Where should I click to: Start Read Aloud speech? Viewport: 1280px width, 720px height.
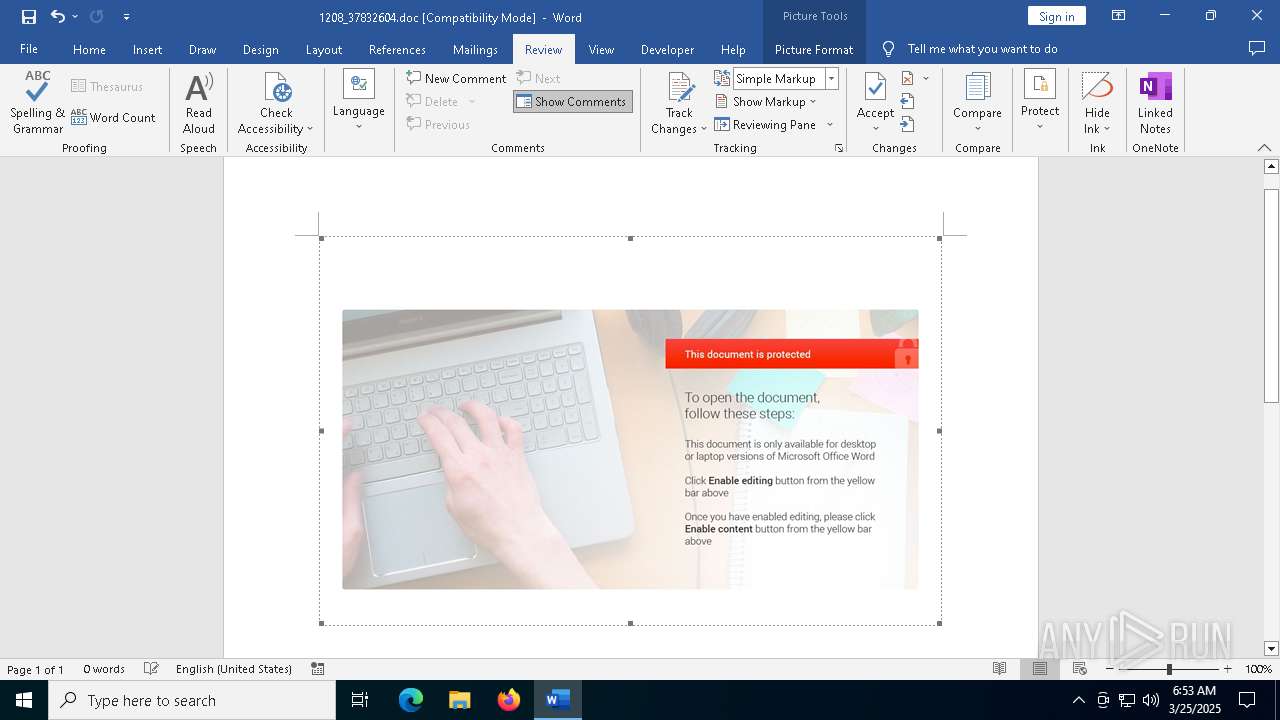pyautogui.click(x=198, y=103)
